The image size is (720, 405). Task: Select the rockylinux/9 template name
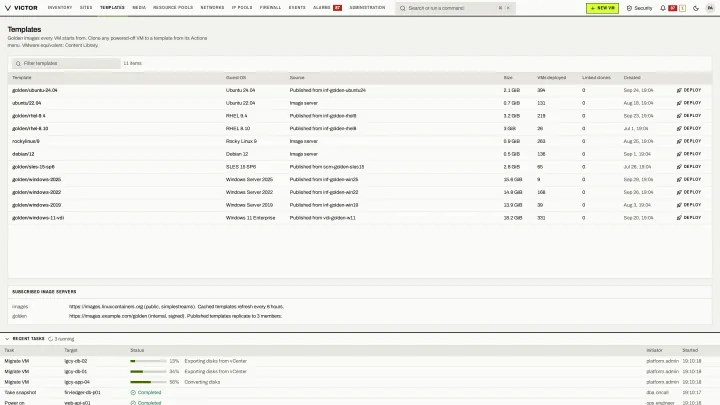tap(26, 141)
